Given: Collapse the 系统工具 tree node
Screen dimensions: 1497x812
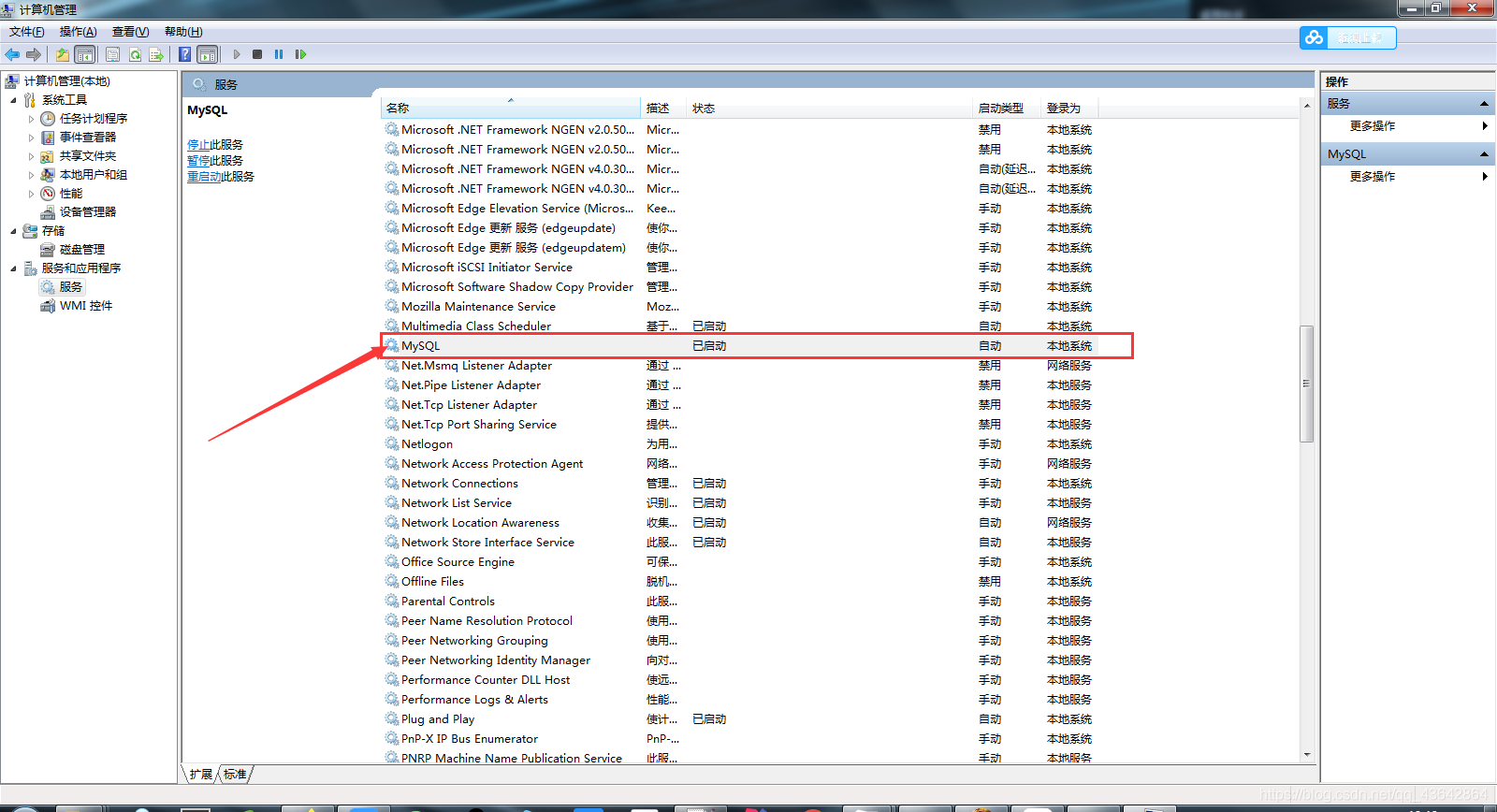Looking at the screenshot, I should tap(13, 100).
